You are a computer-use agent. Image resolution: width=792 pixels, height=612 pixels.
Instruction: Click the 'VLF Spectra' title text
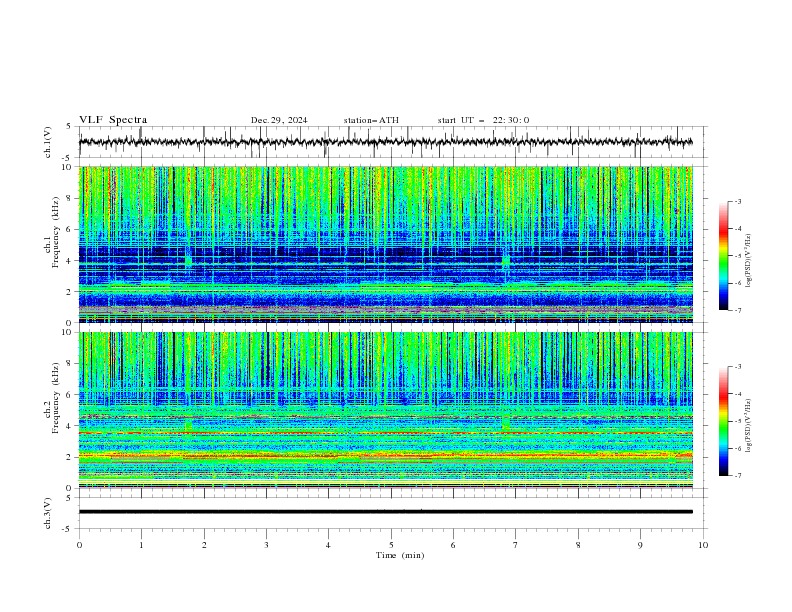tap(113, 120)
